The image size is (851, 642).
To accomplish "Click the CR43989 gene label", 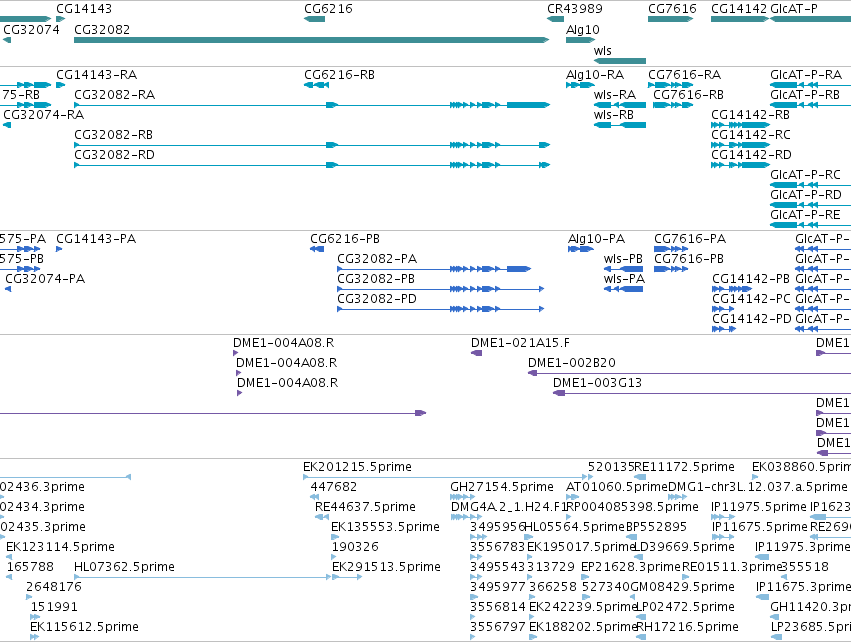I will (575, 9).
